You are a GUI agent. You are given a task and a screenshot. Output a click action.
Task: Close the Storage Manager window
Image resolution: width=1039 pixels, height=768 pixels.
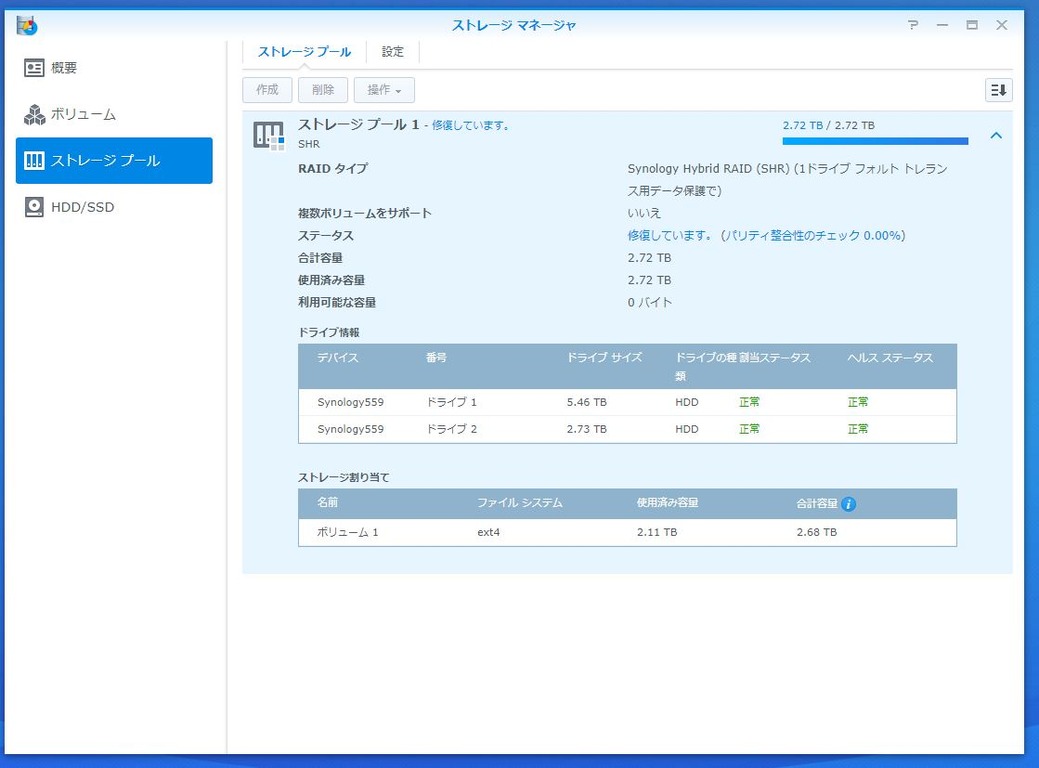(x=1002, y=25)
